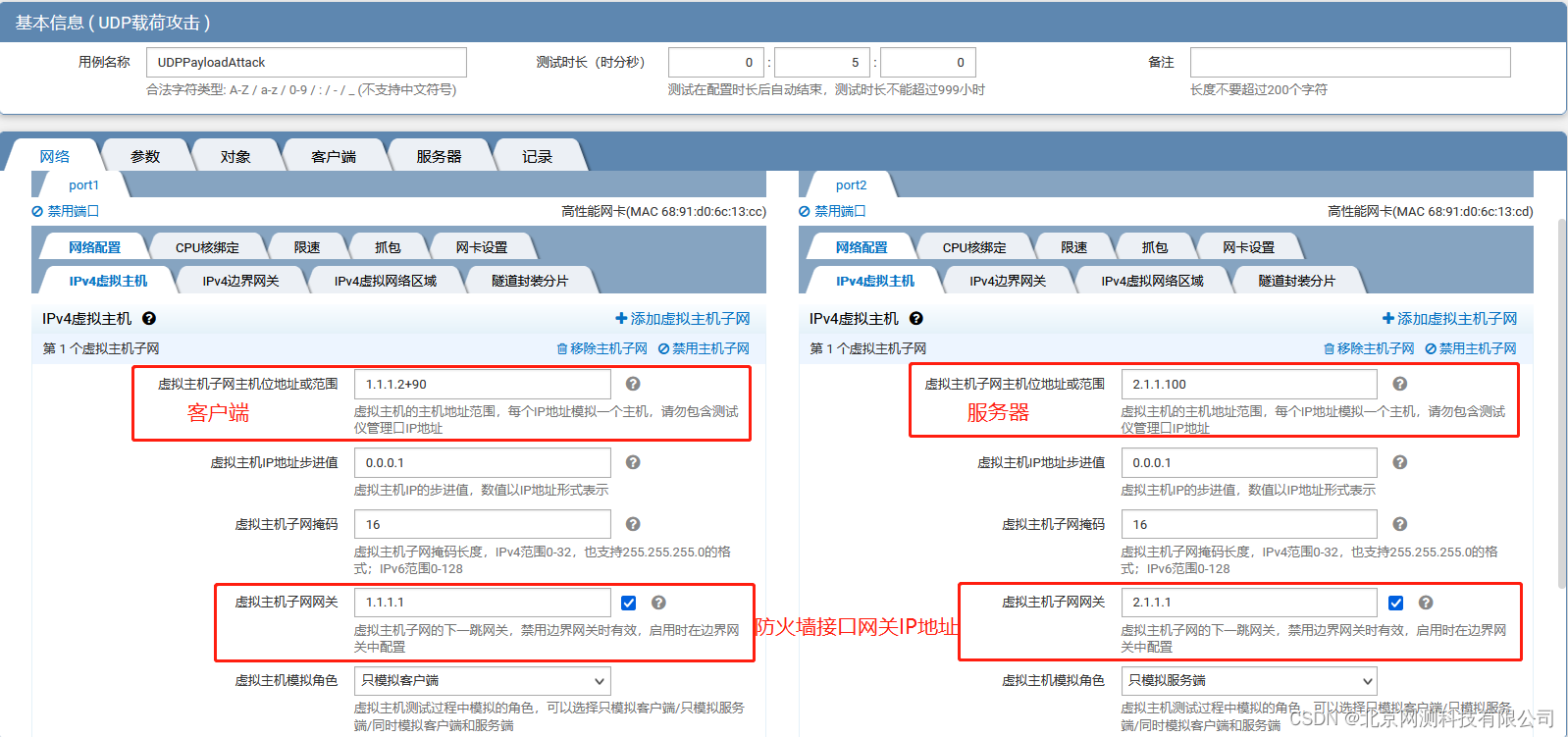Click help icon beside IPv4虚拟主机 heading in port1

point(149,319)
